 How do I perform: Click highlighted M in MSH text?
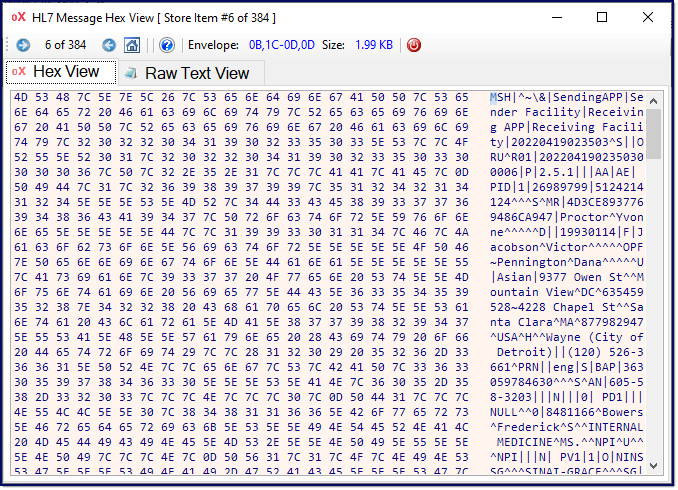coord(493,97)
